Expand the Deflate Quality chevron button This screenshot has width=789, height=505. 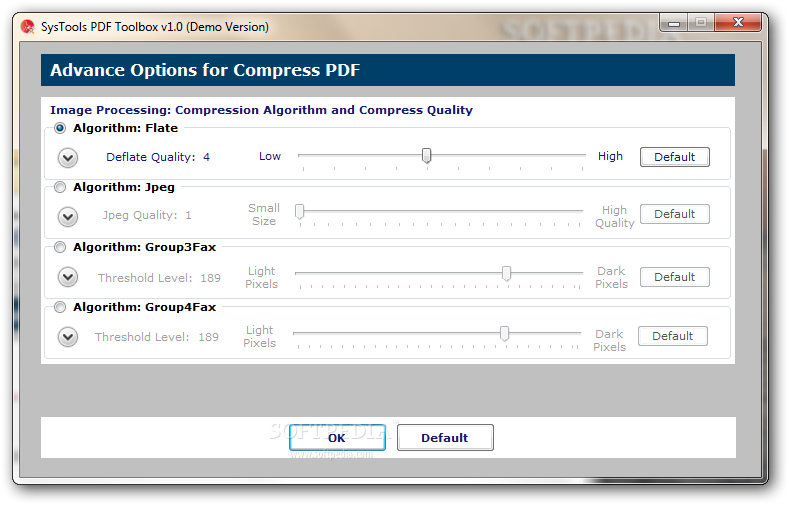[x=67, y=158]
